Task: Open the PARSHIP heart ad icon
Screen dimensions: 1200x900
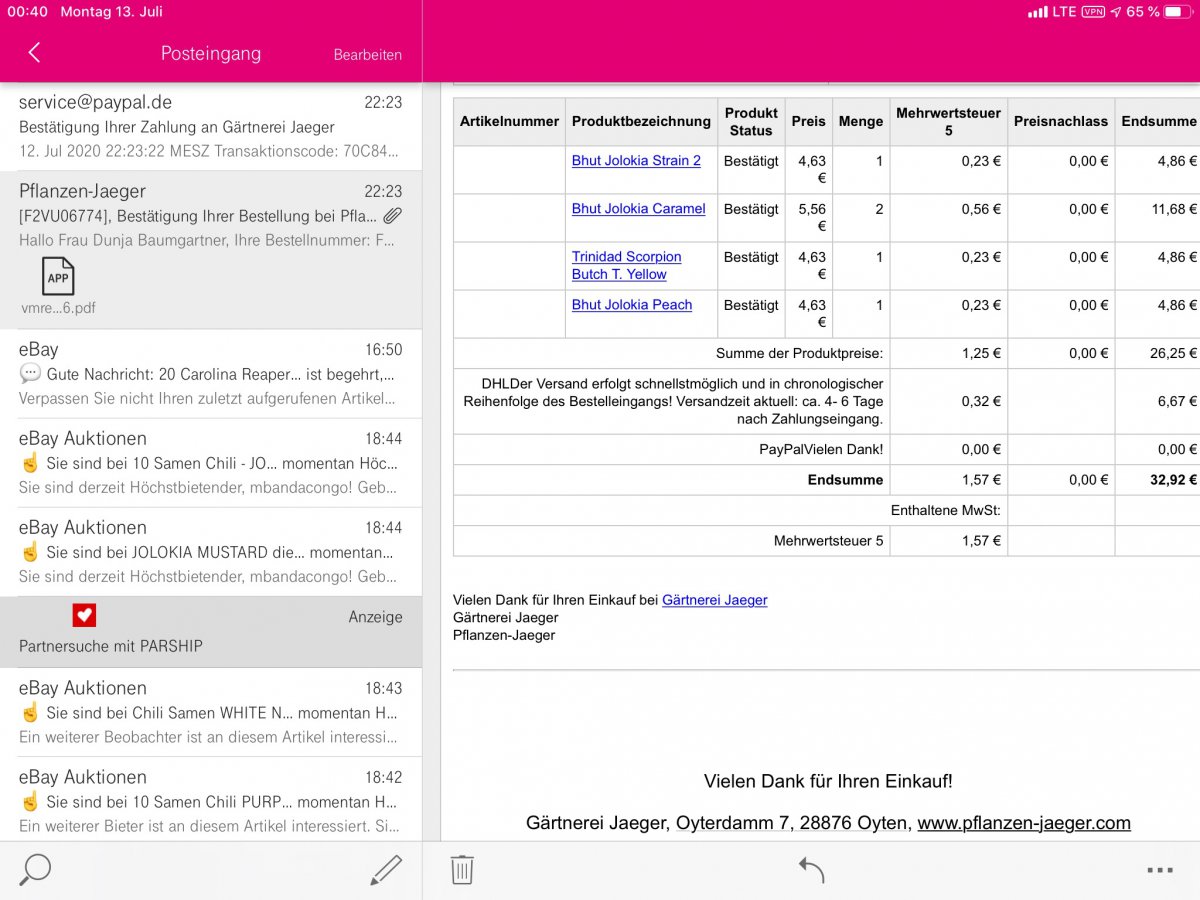Action: click(x=84, y=615)
